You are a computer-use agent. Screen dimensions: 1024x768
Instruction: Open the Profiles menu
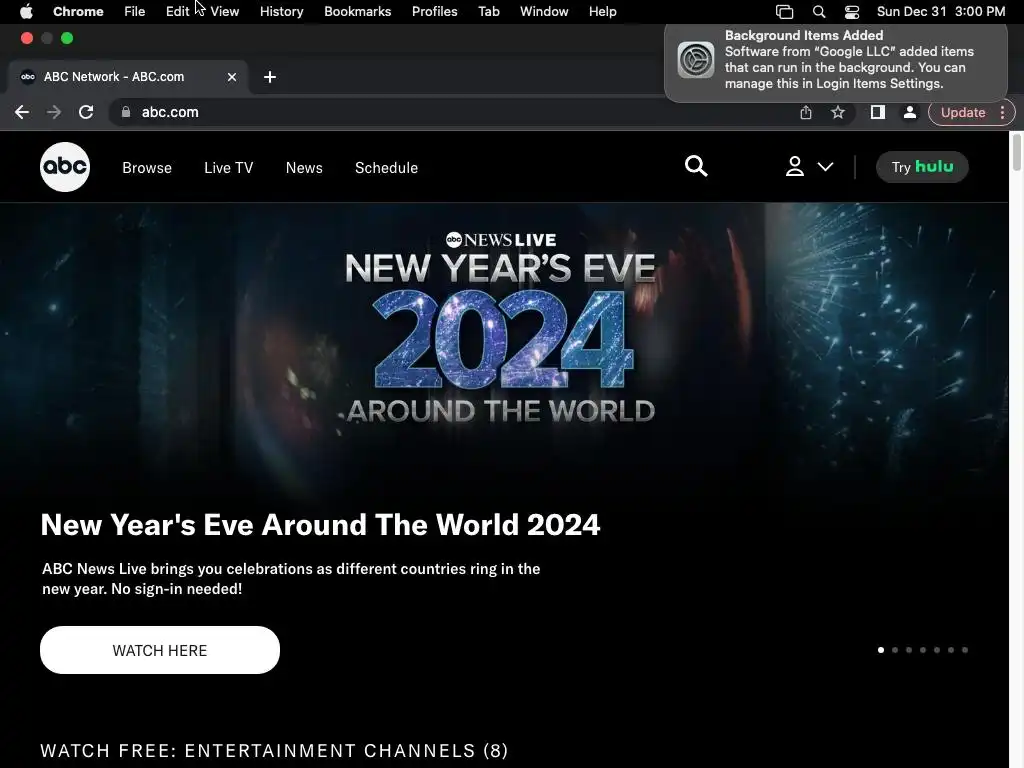[x=434, y=12]
